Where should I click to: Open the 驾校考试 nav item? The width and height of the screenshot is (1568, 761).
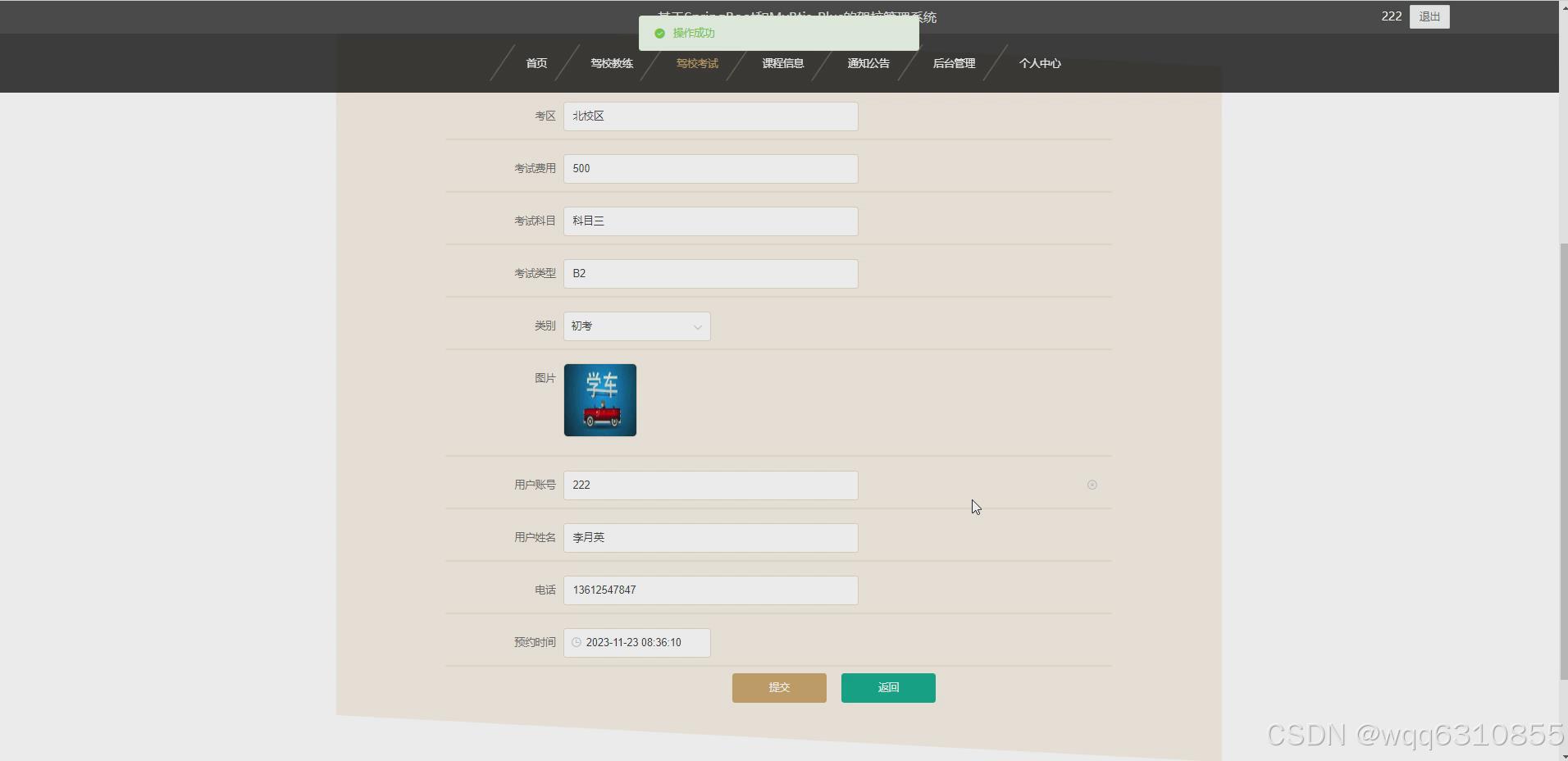(697, 63)
